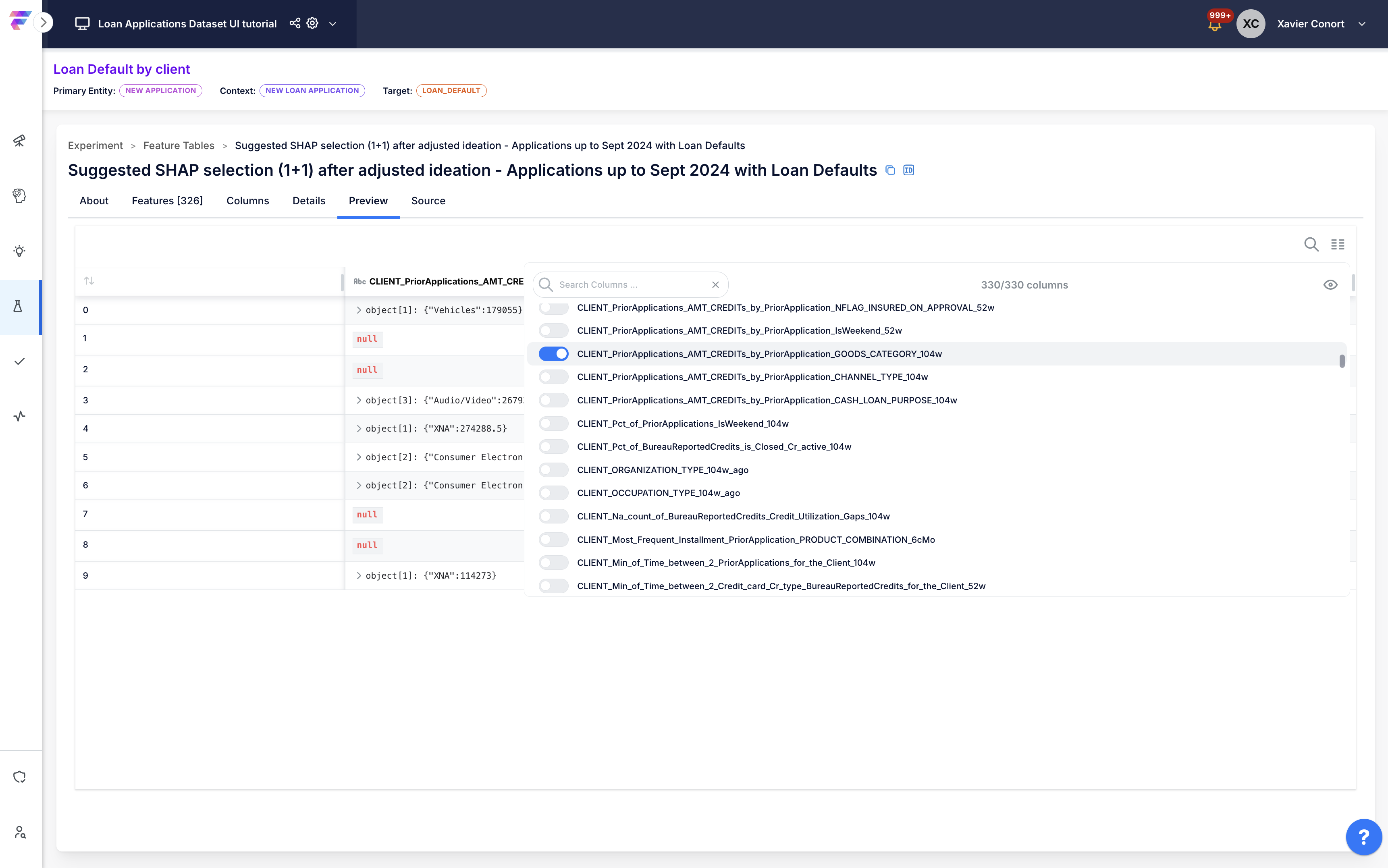Click the XC user avatar
This screenshot has width=1388, height=868.
pos(1251,23)
